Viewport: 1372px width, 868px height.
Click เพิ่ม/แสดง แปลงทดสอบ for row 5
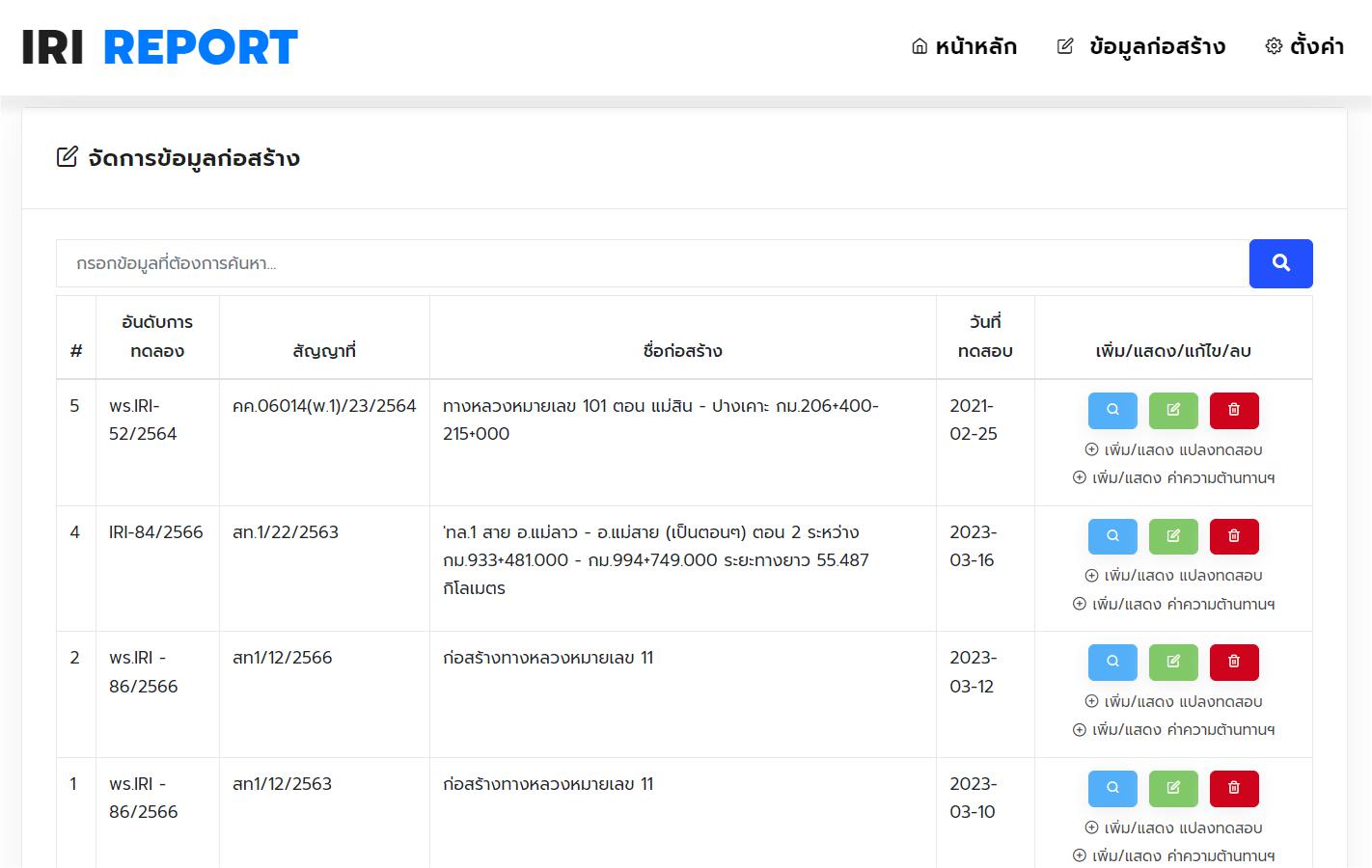pyautogui.click(x=1173, y=449)
